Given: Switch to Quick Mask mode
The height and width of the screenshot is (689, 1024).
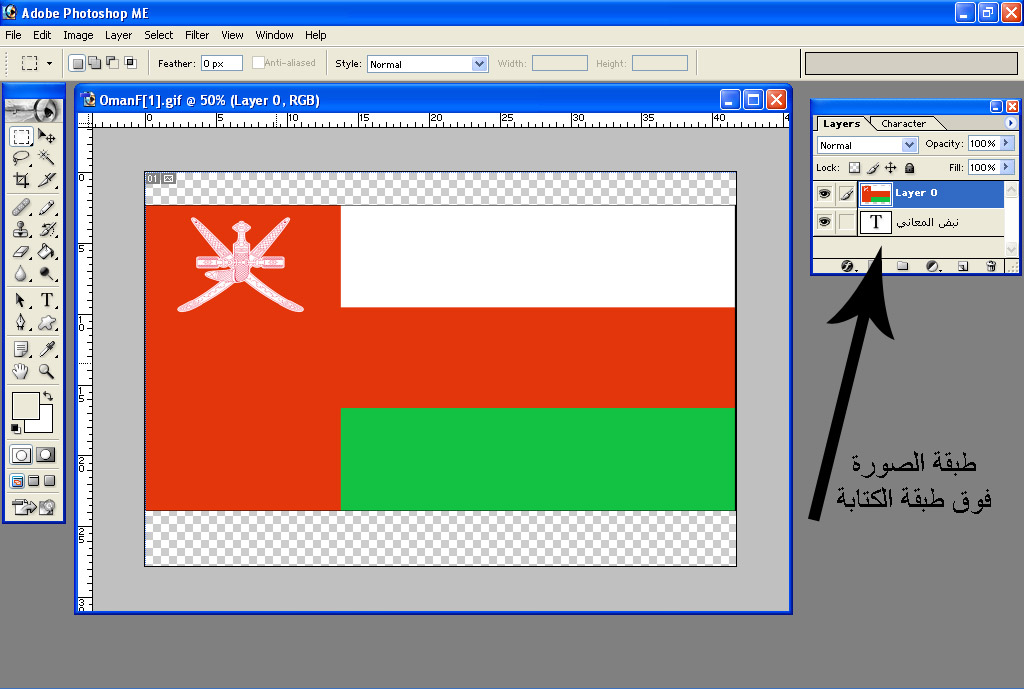Looking at the screenshot, I should pyautogui.click(x=46, y=455).
